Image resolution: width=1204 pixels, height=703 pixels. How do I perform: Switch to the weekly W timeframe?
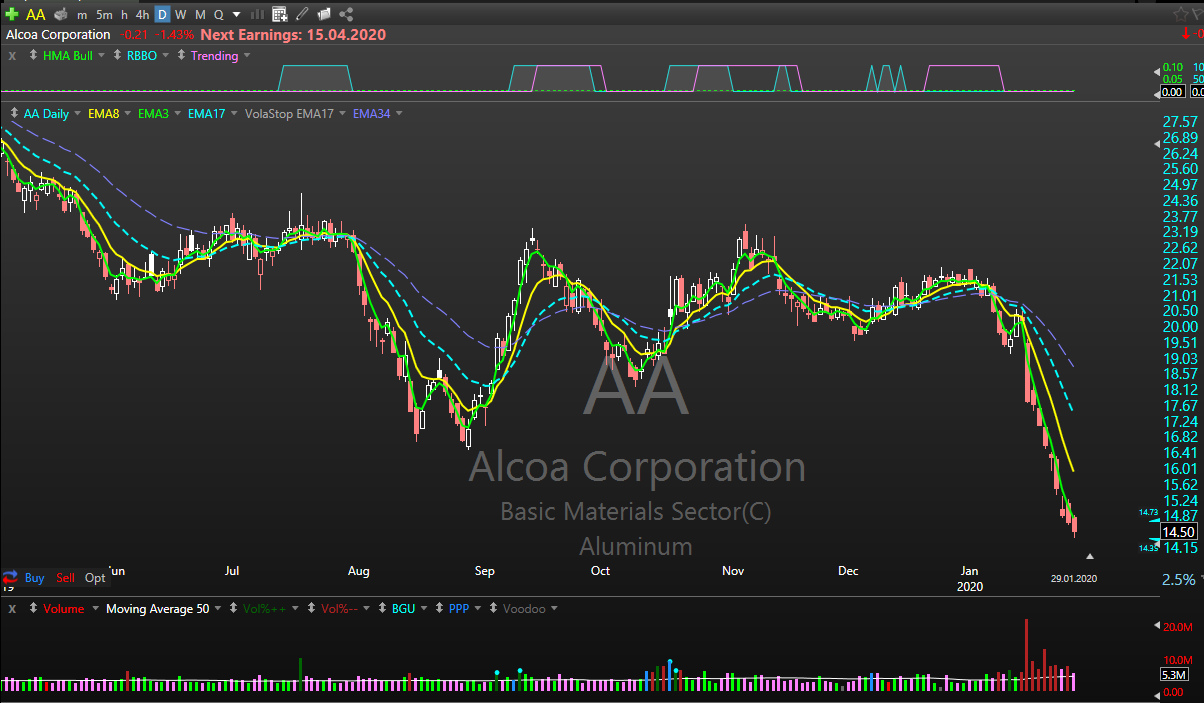click(x=180, y=14)
